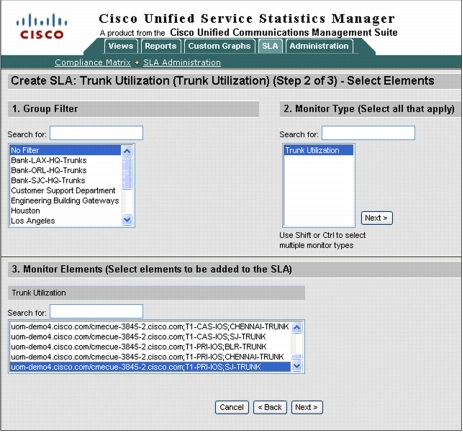This screenshot has height=433, width=463.
Task: Open the Views tab
Action: pos(121,46)
